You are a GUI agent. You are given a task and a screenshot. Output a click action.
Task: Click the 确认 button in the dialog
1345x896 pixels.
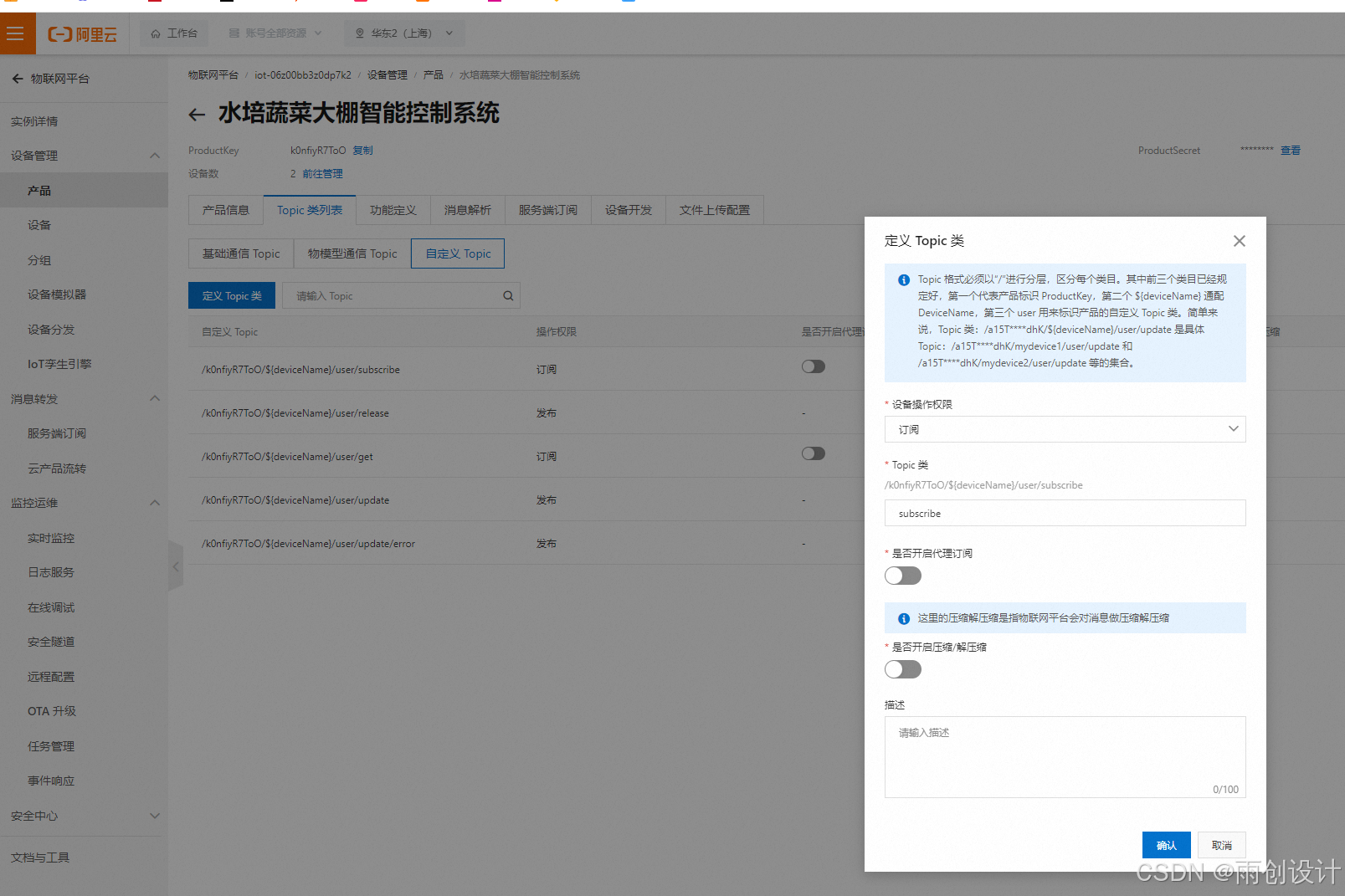[x=1166, y=846]
